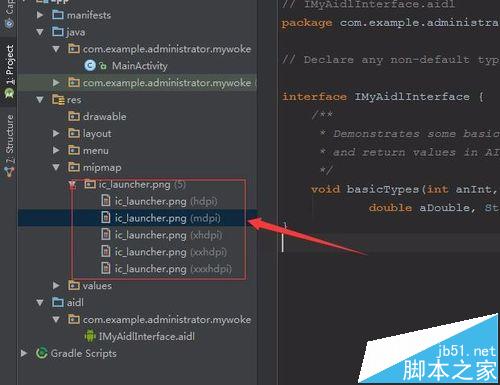Select the manifests tree item
The height and width of the screenshot is (385, 500).
[89, 15]
